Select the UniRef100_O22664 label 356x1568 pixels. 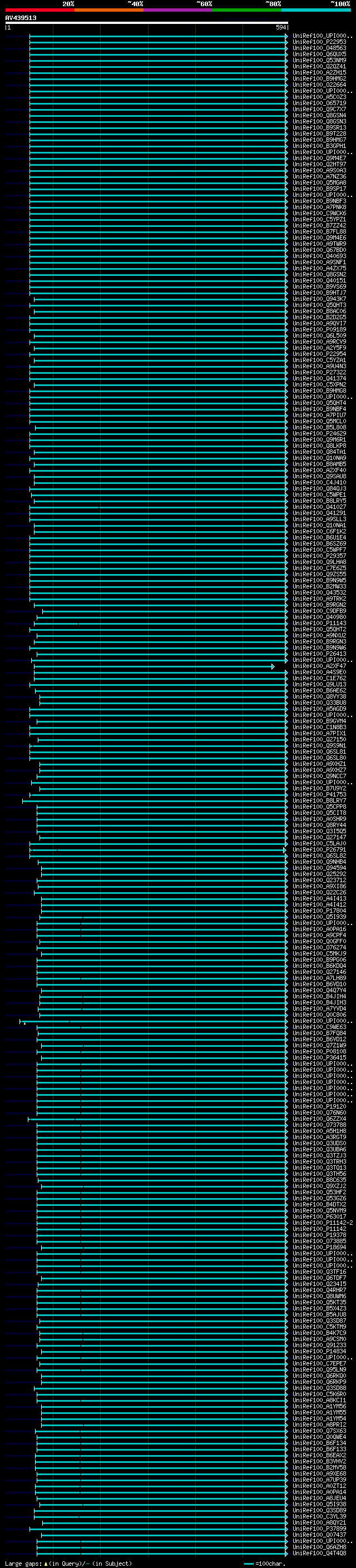(x=319, y=85)
